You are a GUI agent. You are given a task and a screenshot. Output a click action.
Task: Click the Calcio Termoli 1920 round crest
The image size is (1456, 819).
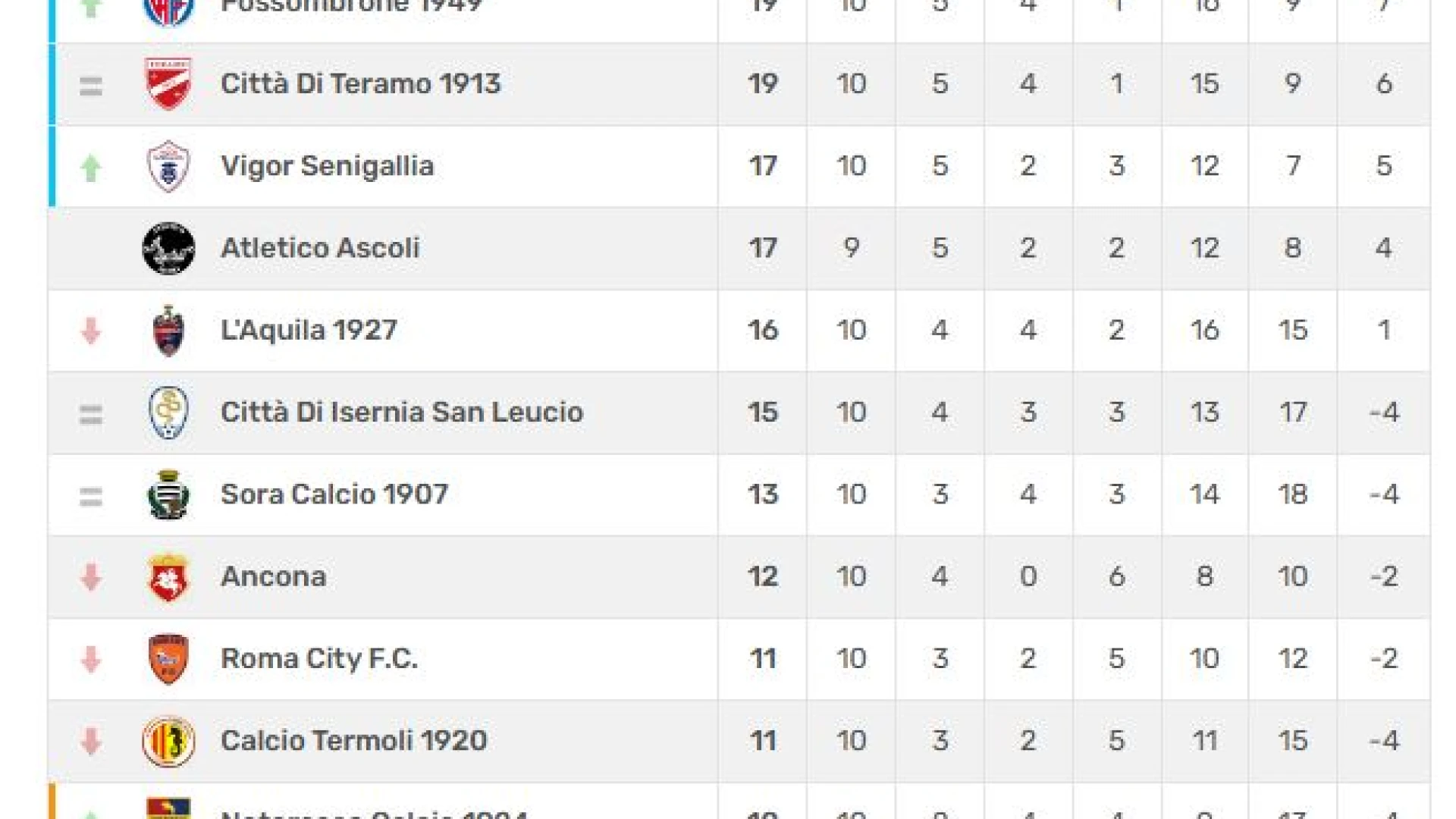(168, 741)
